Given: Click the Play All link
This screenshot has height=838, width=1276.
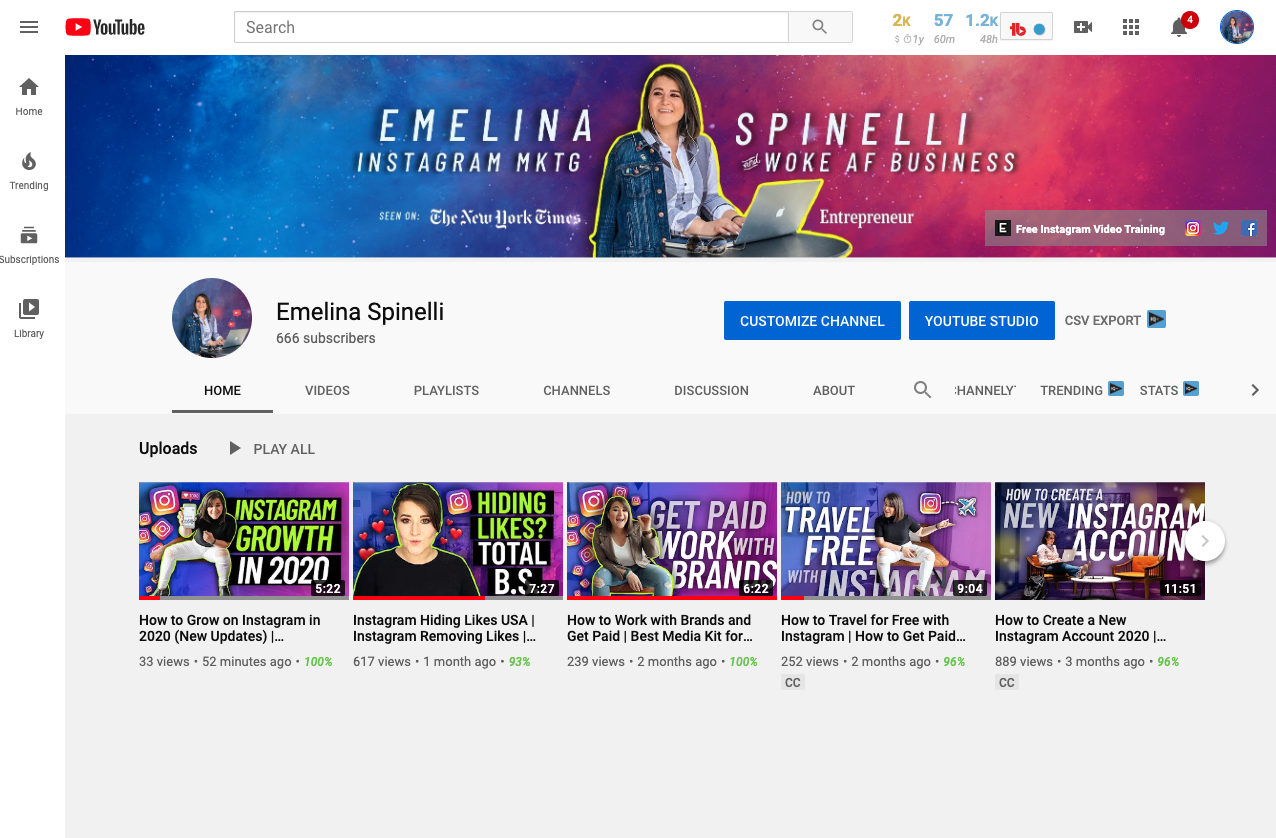Looking at the screenshot, I should (284, 449).
